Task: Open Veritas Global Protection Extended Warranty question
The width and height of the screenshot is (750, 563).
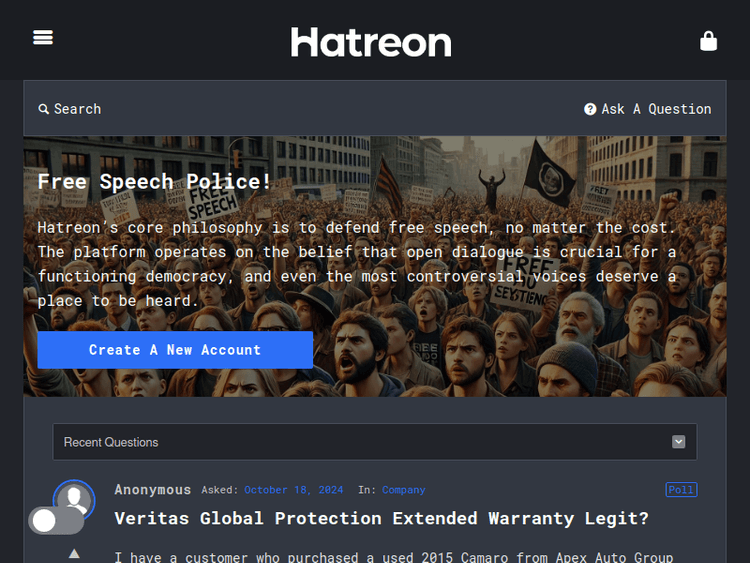Action: click(x=381, y=519)
